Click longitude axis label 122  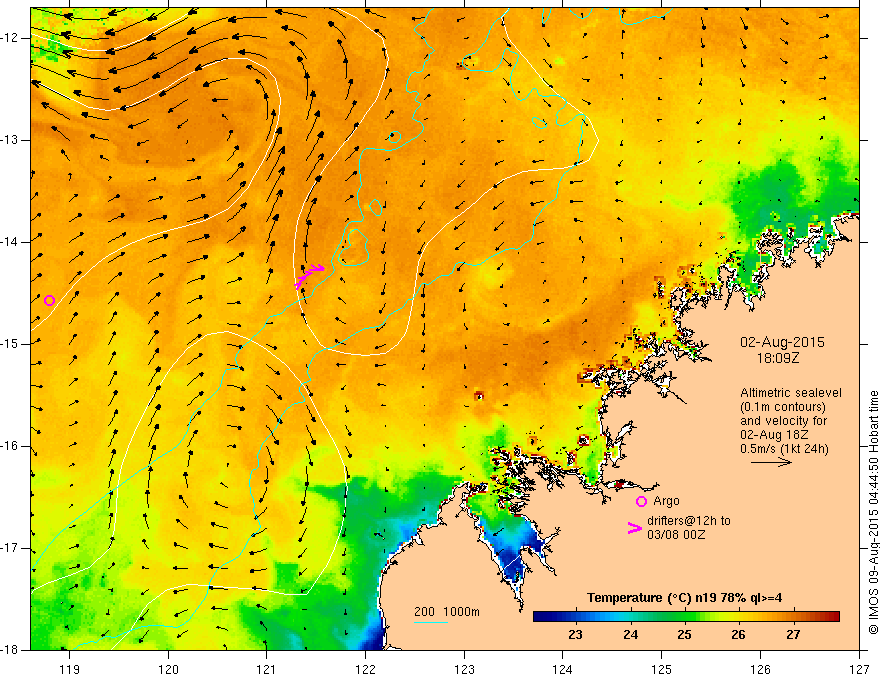click(365, 669)
